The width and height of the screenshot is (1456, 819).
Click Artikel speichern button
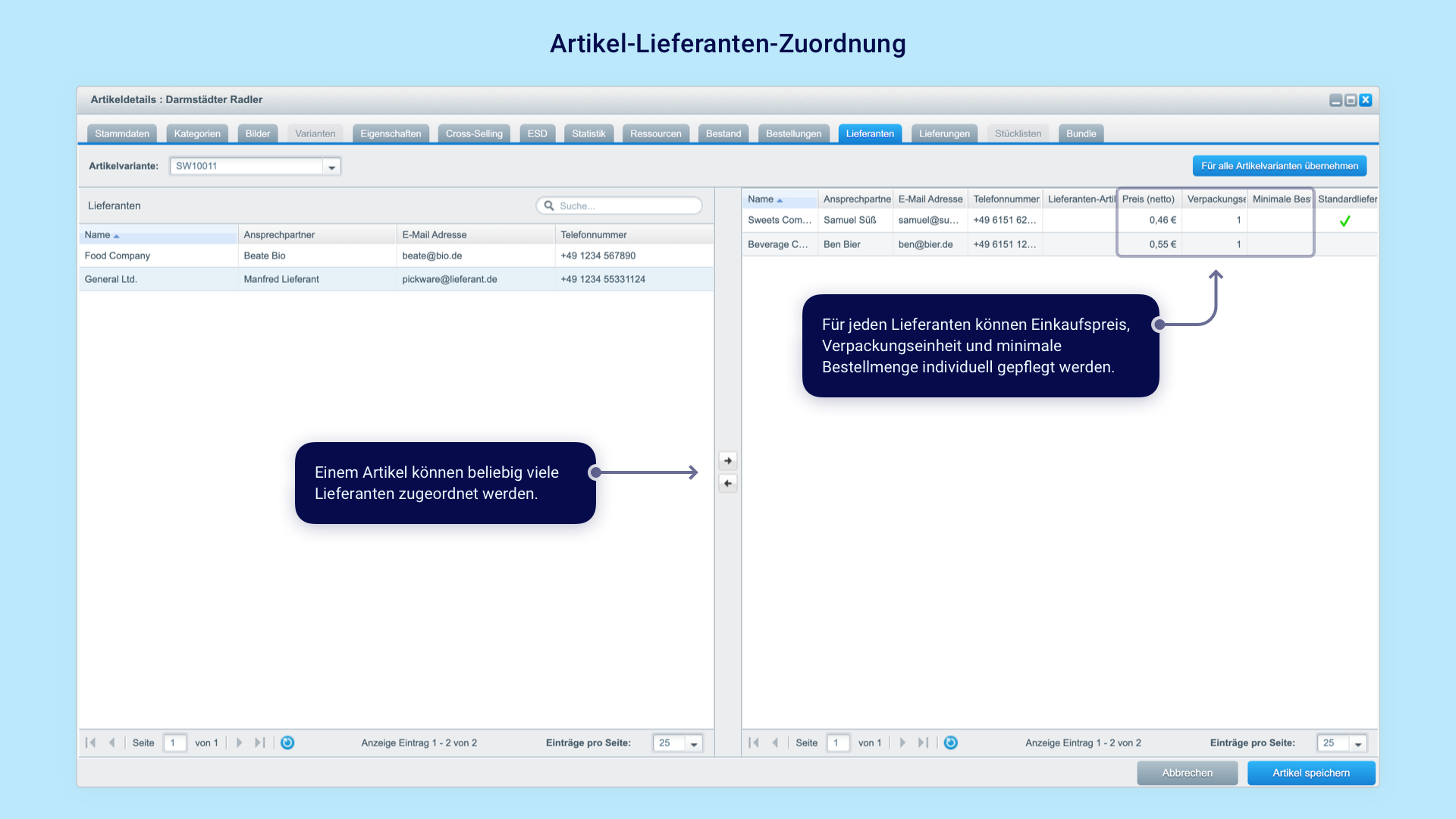point(1311,773)
